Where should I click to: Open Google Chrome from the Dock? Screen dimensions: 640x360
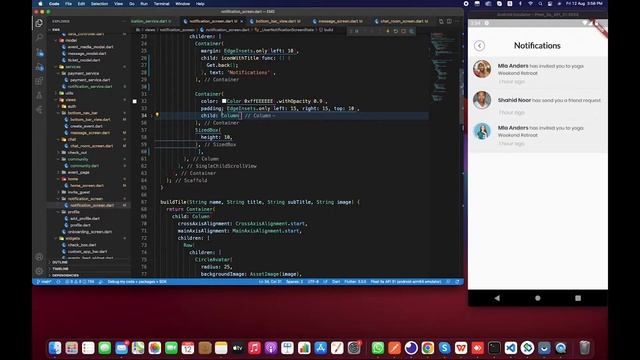click(428, 348)
